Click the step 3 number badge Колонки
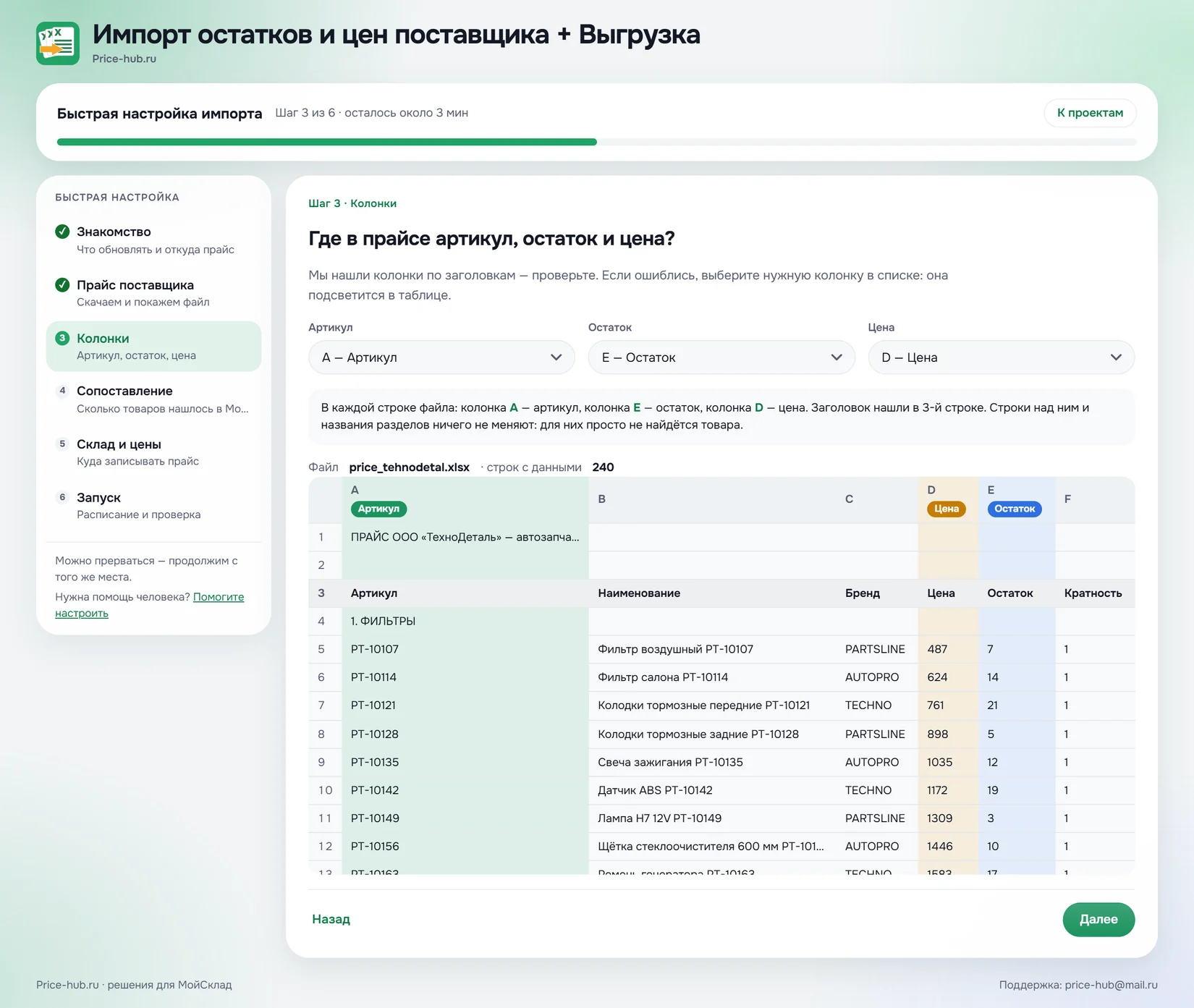The height and width of the screenshot is (1008, 1194). pos(63,338)
